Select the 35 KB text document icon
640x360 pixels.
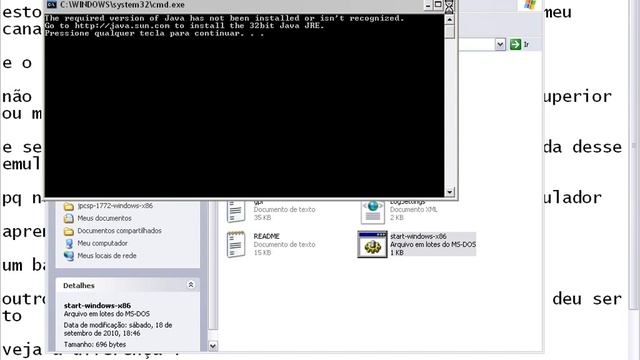pyautogui.click(x=236, y=211)
